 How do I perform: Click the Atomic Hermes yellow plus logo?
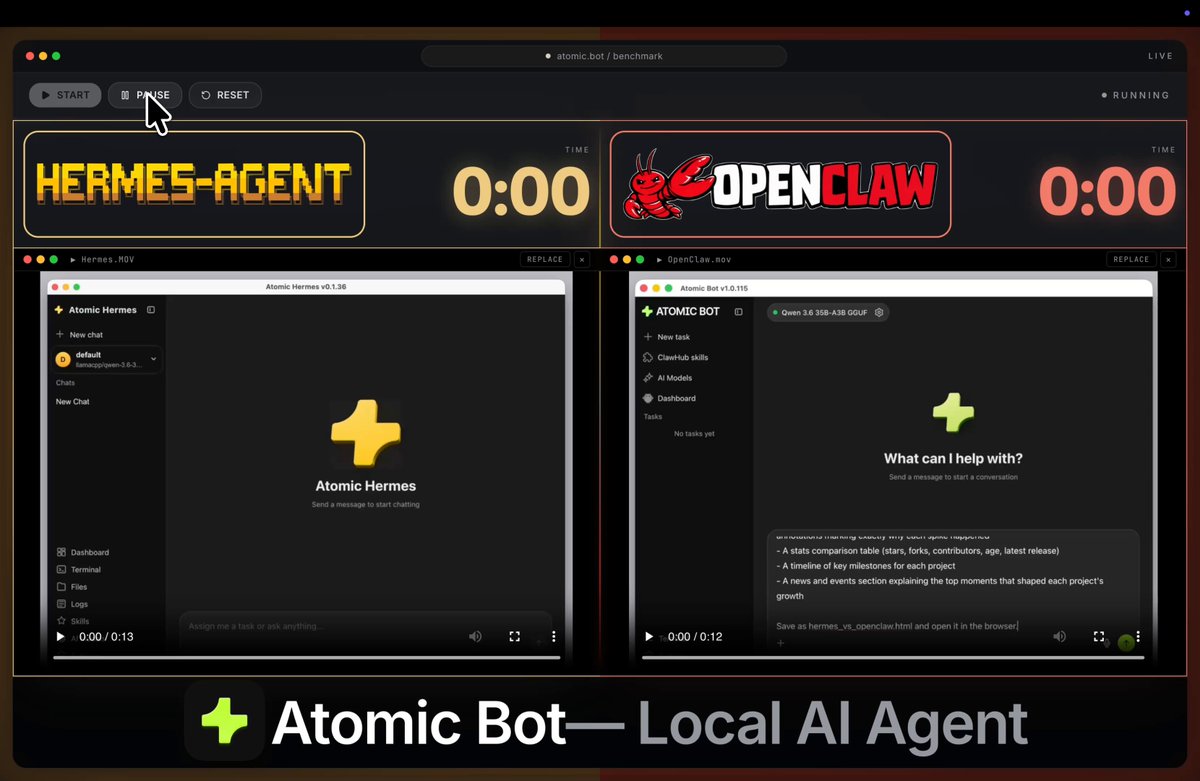pos(365,435)
